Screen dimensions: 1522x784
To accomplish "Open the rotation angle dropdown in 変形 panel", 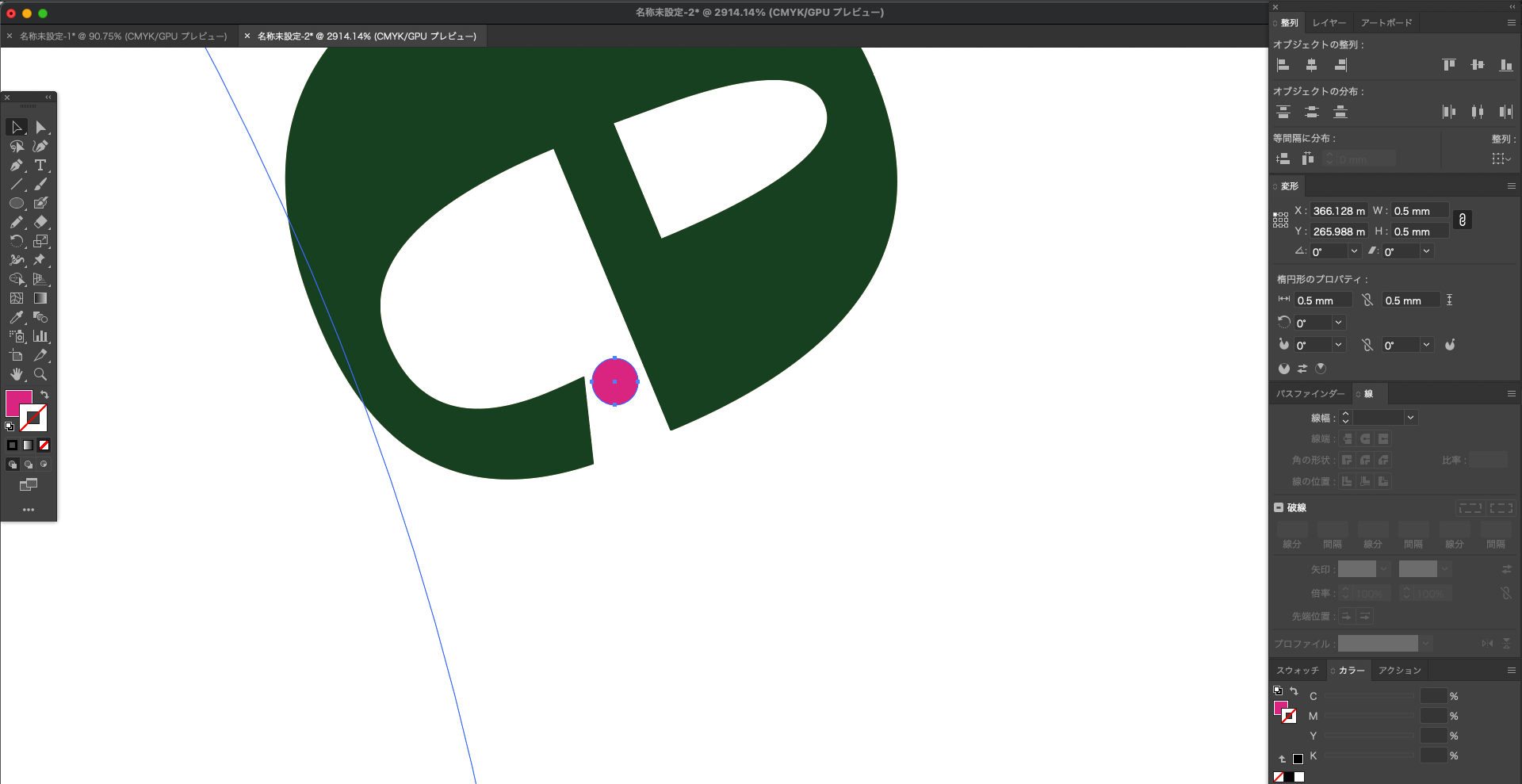I will point(1354,251).
